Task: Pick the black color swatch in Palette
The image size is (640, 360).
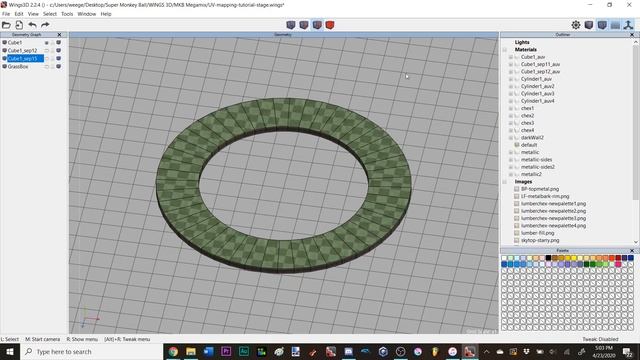Action: (x=549, y=258)
